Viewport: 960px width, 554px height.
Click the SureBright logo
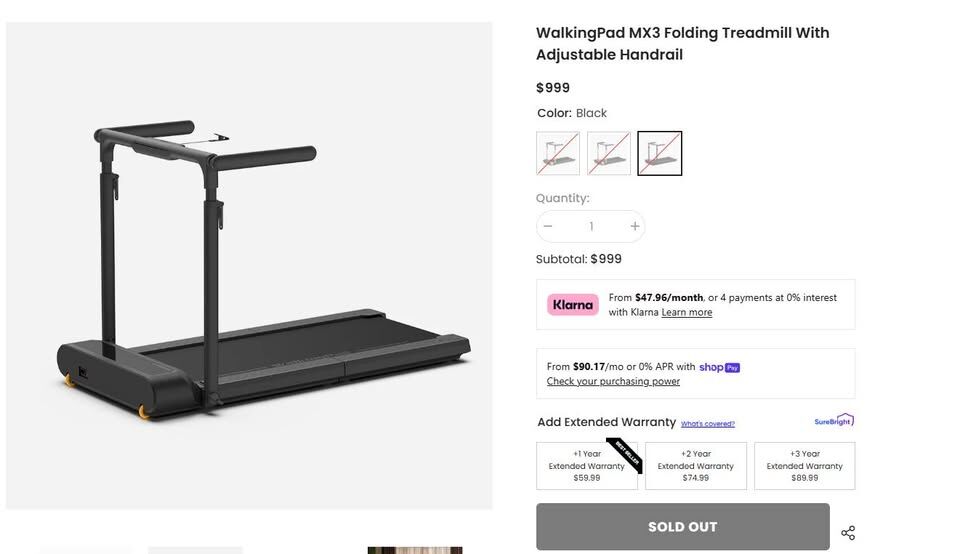coord(834,421)
